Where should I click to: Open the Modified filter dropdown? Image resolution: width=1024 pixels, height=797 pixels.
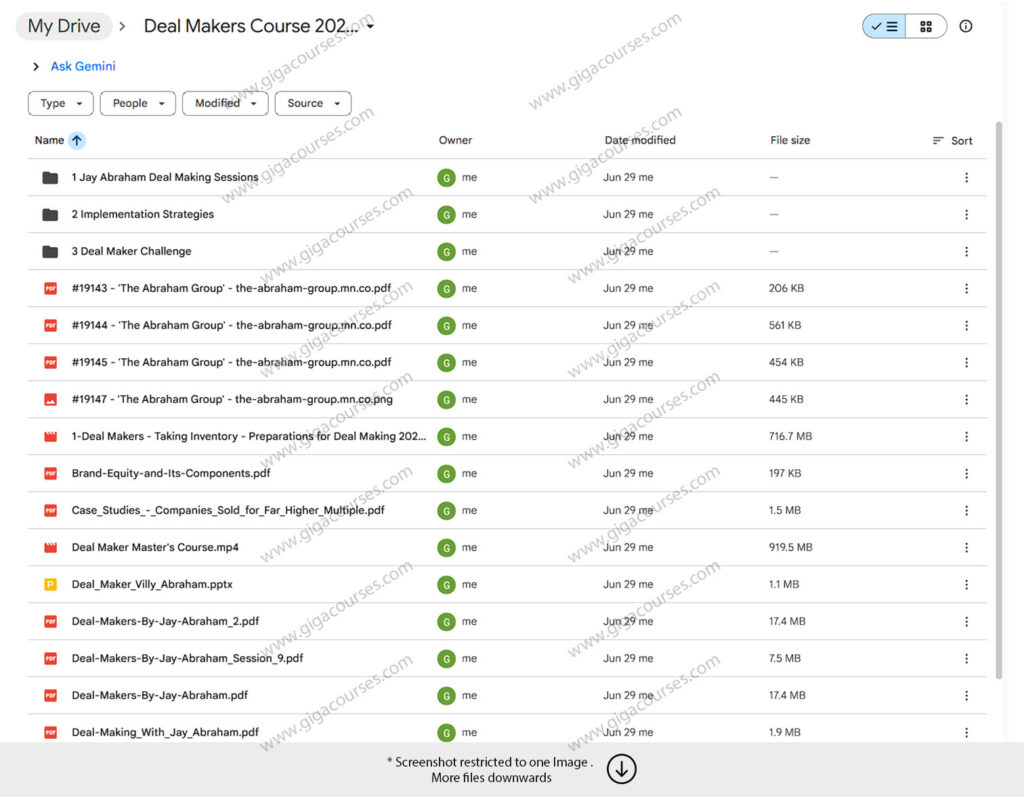225,103
